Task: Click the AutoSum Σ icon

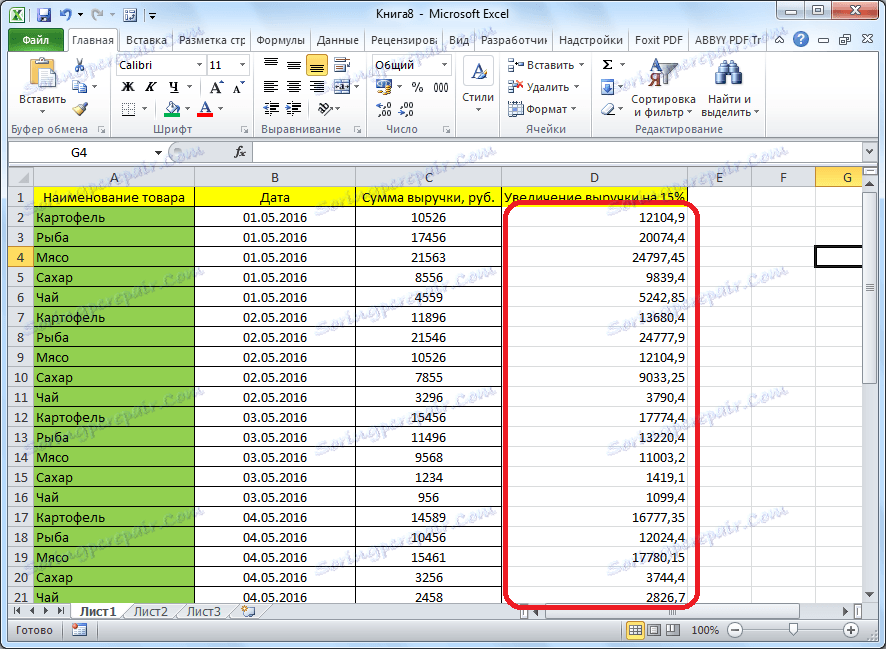Action: coord(607,64)
